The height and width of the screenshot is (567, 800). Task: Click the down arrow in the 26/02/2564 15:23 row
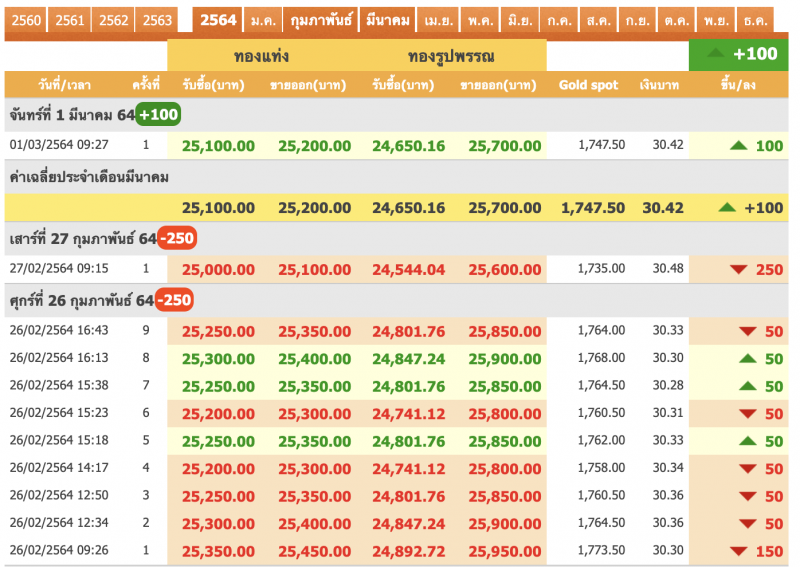pos(747,414)
